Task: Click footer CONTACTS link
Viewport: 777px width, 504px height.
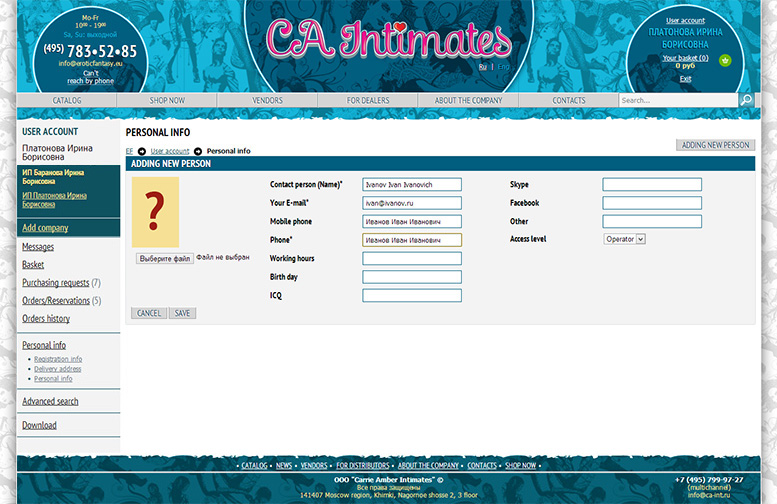Action: (x=482, y=465)
